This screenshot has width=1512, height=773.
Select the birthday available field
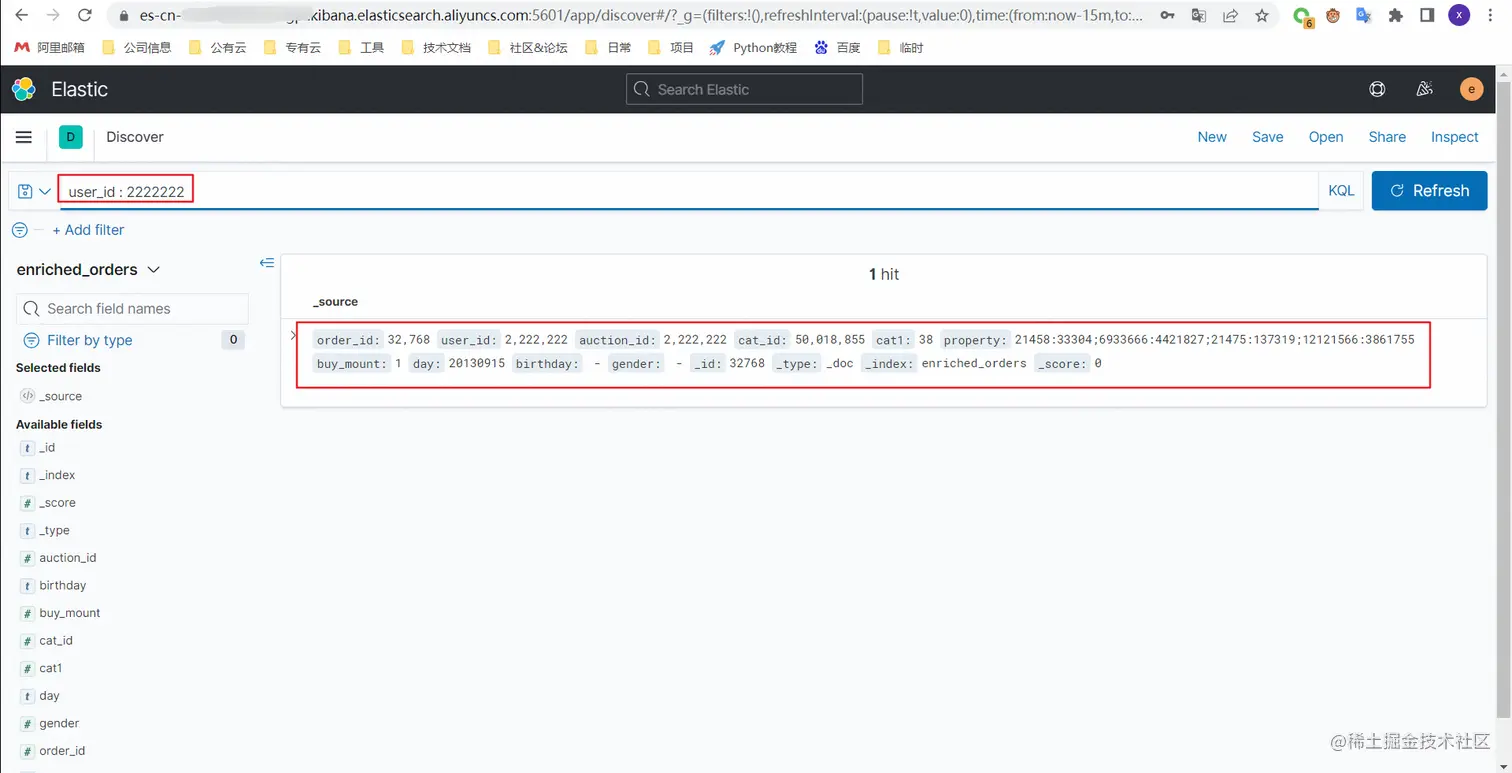pos(62,585)
